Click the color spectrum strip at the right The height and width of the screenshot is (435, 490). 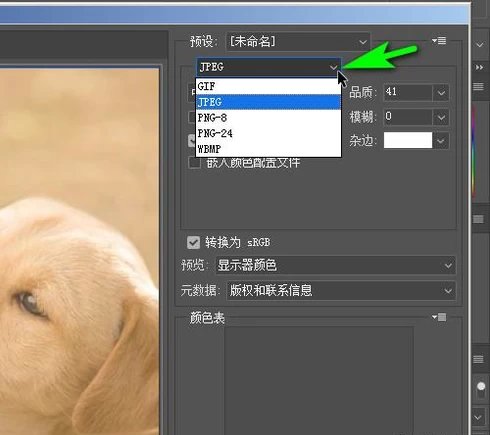tap(474, 152)
